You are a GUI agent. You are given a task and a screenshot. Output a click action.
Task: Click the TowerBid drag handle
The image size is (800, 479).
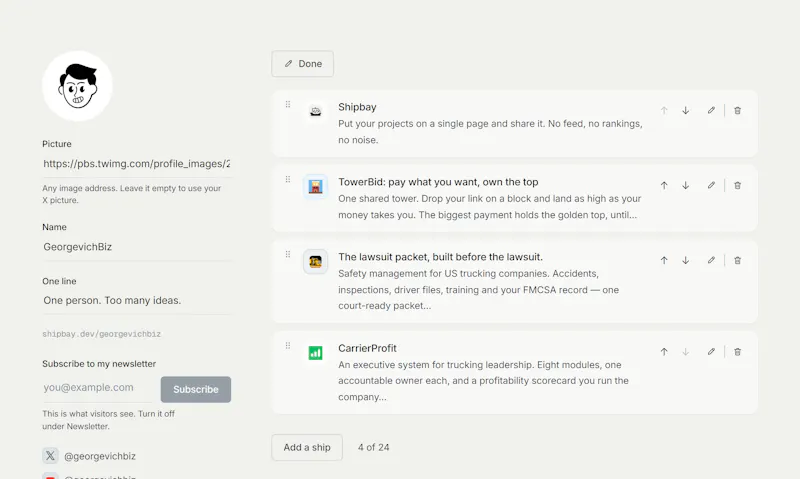pos(288,180)
